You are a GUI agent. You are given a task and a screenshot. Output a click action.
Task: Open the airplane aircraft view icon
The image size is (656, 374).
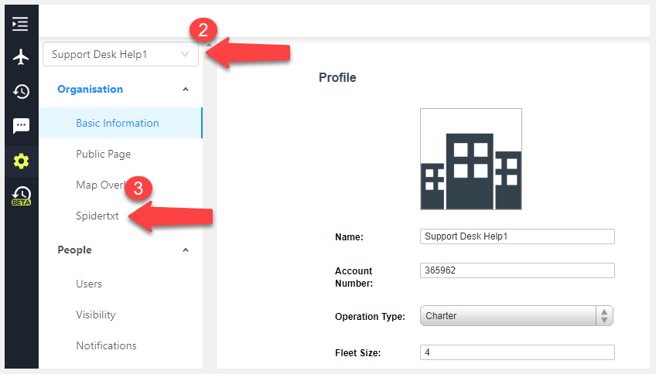click(x=21, y=57)
